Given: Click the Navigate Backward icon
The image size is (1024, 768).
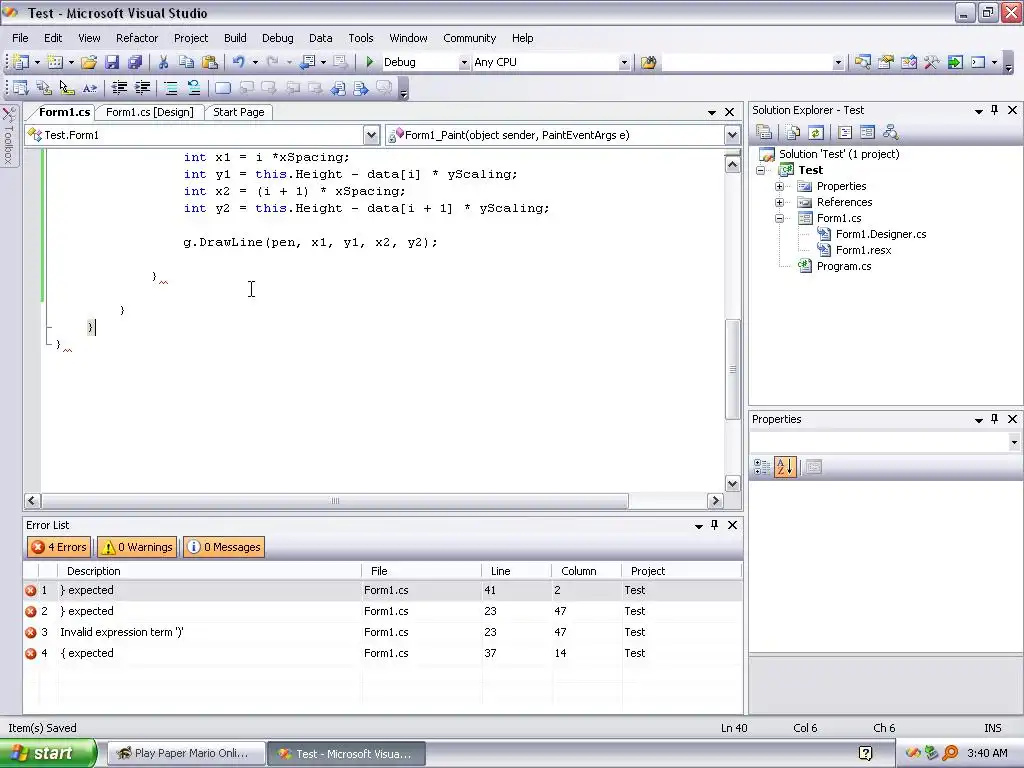Looking at the screenshot, I should [x=307, y=62].
